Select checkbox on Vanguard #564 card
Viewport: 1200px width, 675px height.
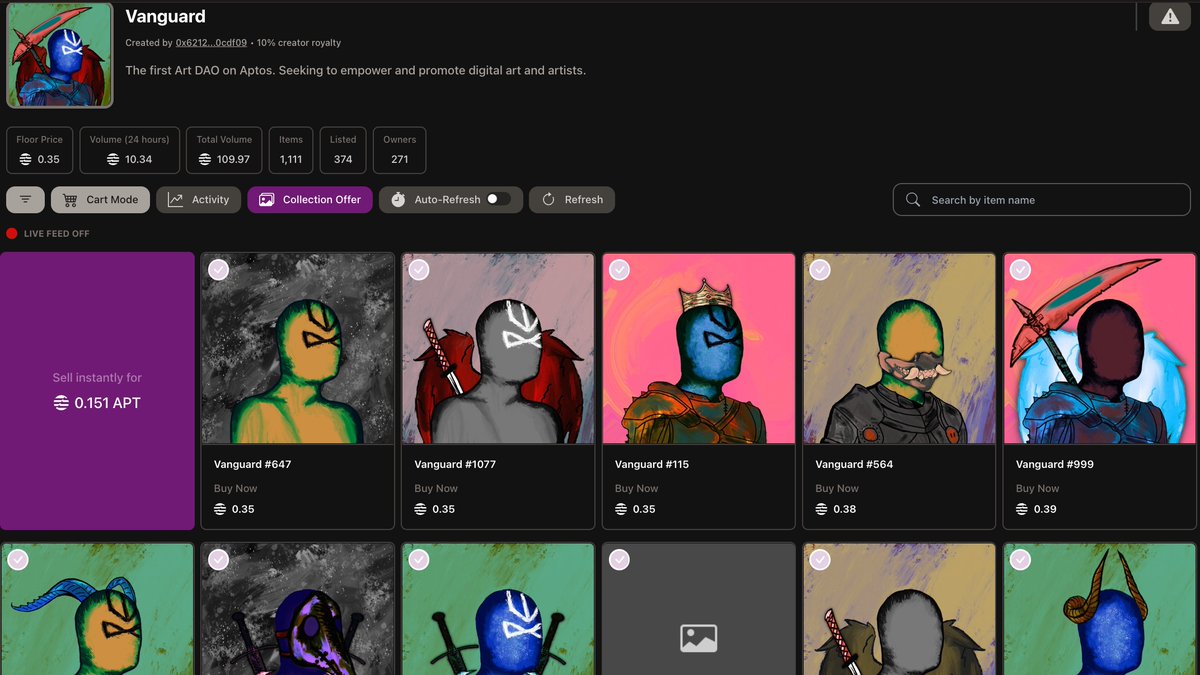[x=820, y=269]
